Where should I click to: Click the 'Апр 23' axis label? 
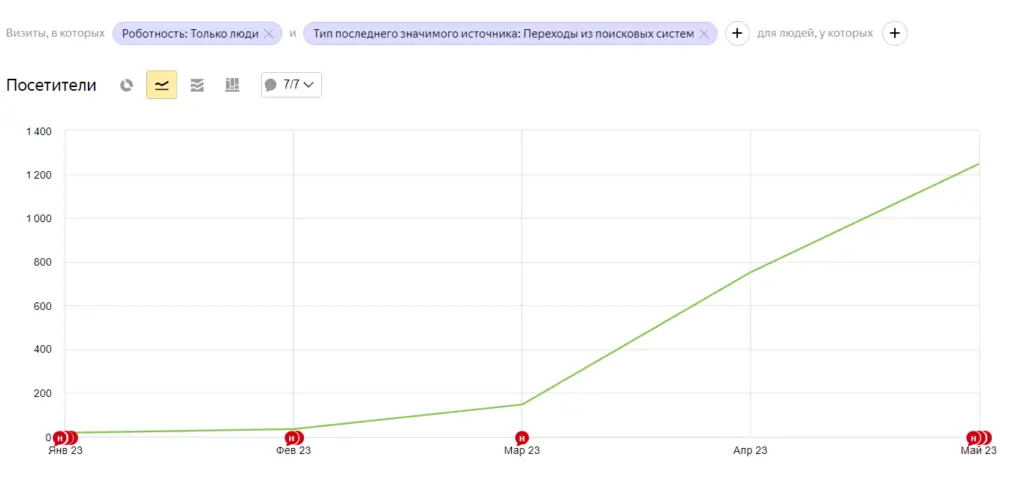coord(750,451)
